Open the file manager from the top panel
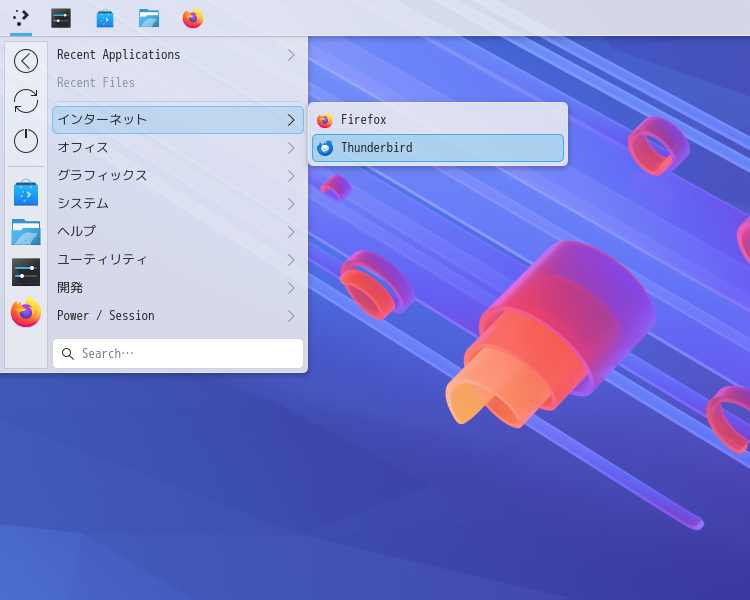750x600 pixels. (x=149, y=18)
